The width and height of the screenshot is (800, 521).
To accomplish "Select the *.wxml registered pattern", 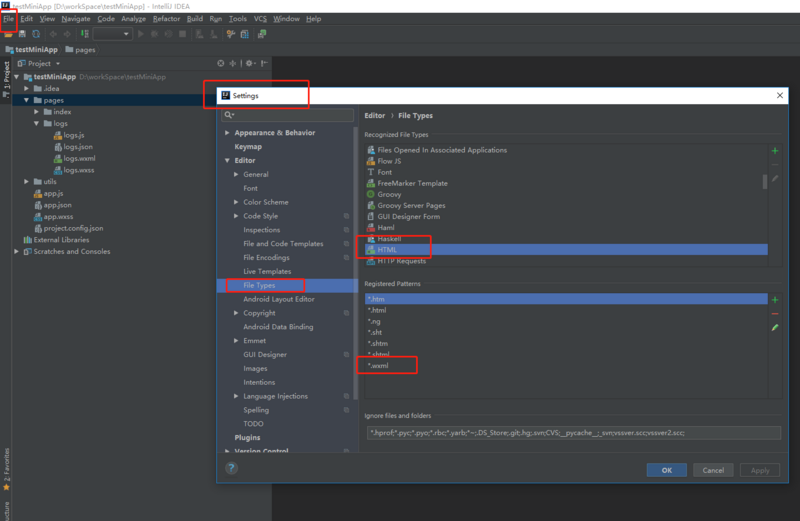I will click(x=566, y=365).
